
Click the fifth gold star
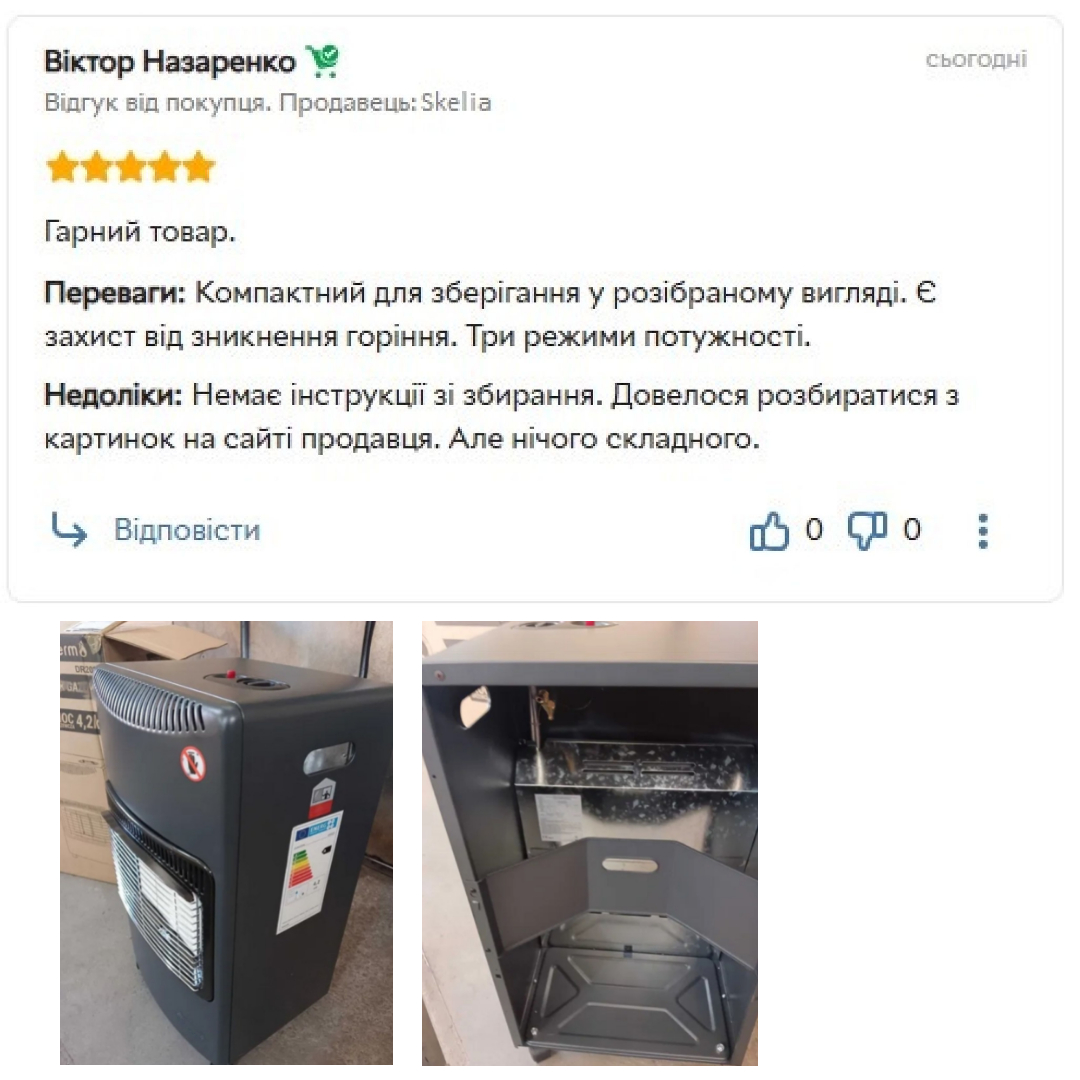click(x=200, y=167)
